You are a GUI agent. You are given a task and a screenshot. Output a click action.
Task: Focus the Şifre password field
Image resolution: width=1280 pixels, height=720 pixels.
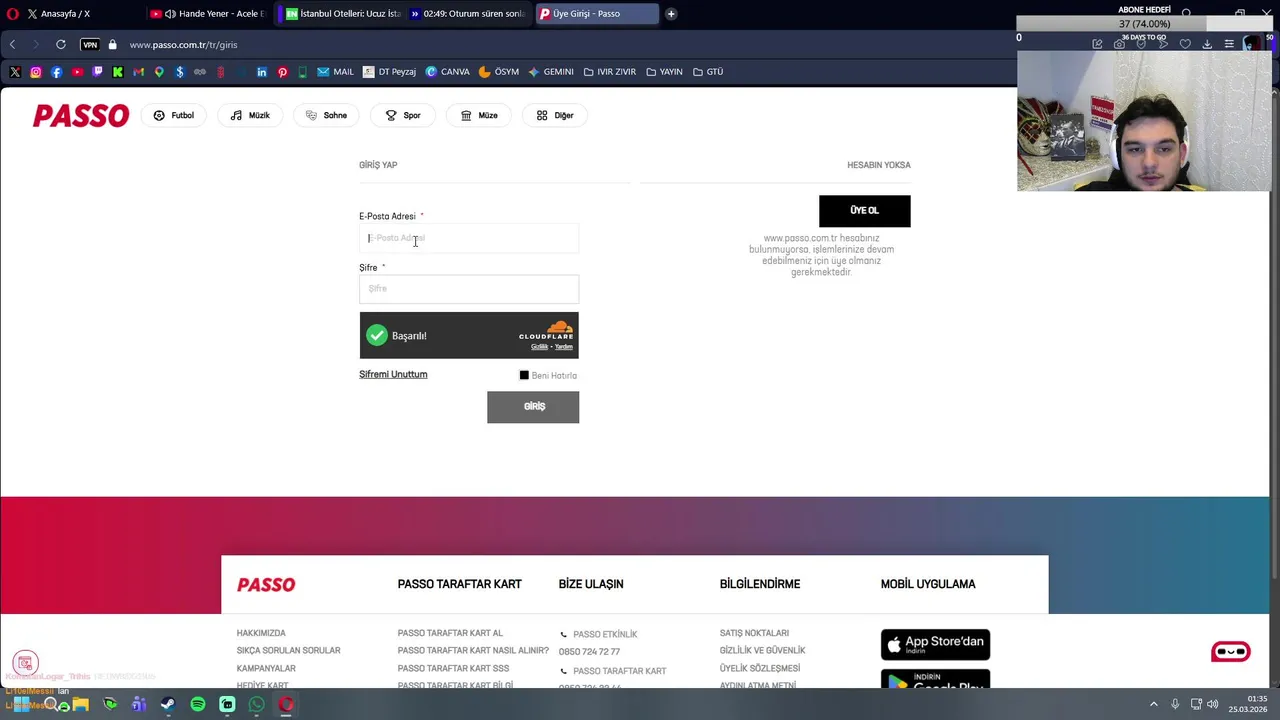pos(469,289)
